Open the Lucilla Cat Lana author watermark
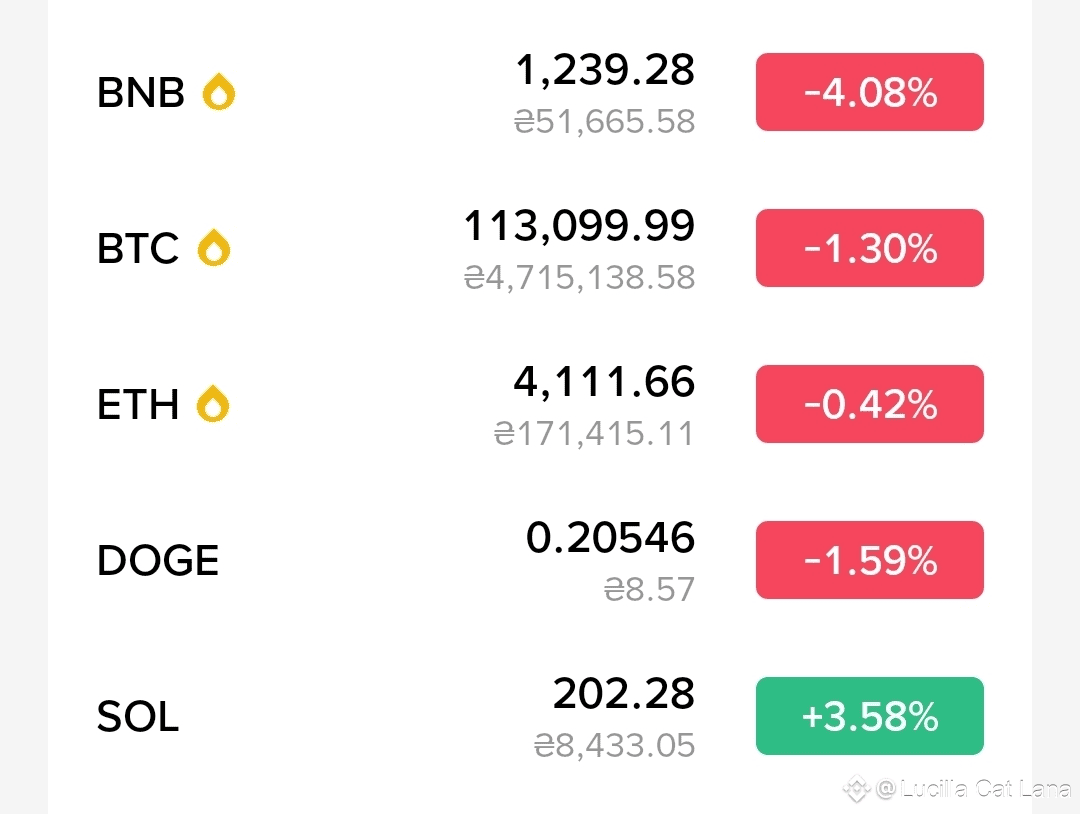The width and height of the screenshot is (1080, 814). tap(973, 789)
